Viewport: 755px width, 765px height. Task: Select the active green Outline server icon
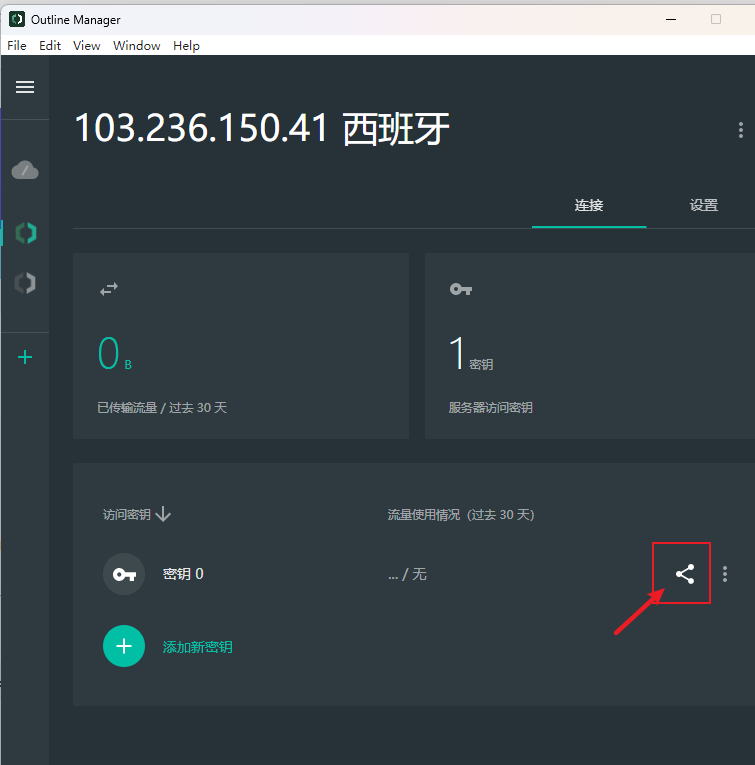[25, 233]
